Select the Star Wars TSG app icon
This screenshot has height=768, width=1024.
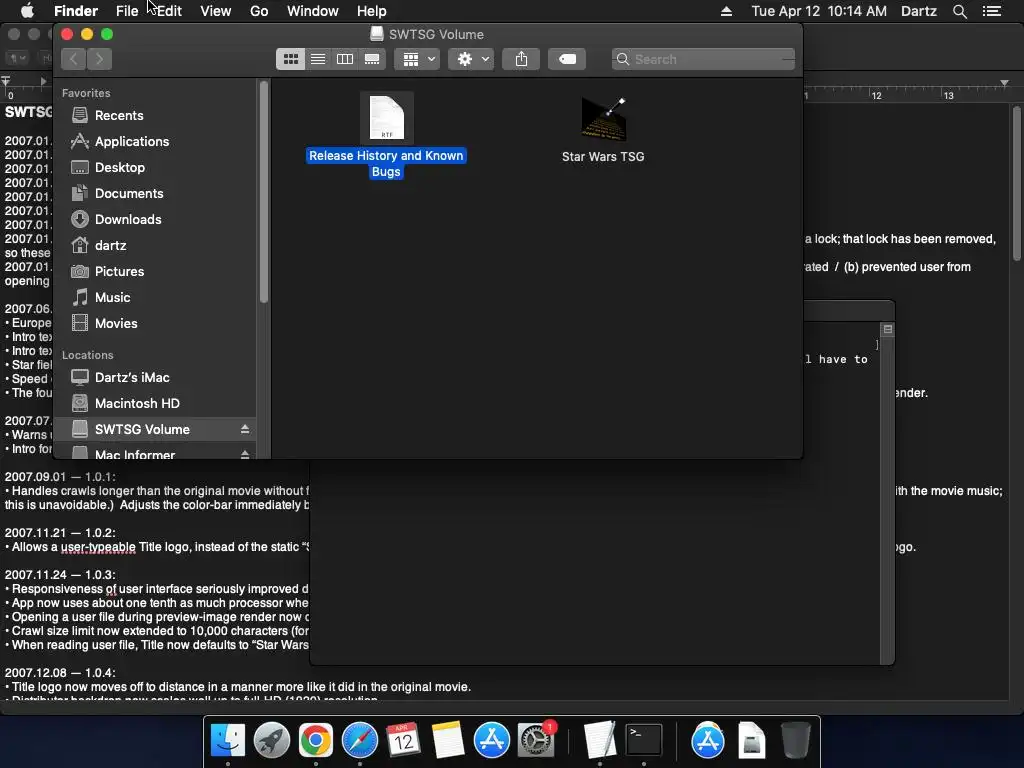[603, 129]
